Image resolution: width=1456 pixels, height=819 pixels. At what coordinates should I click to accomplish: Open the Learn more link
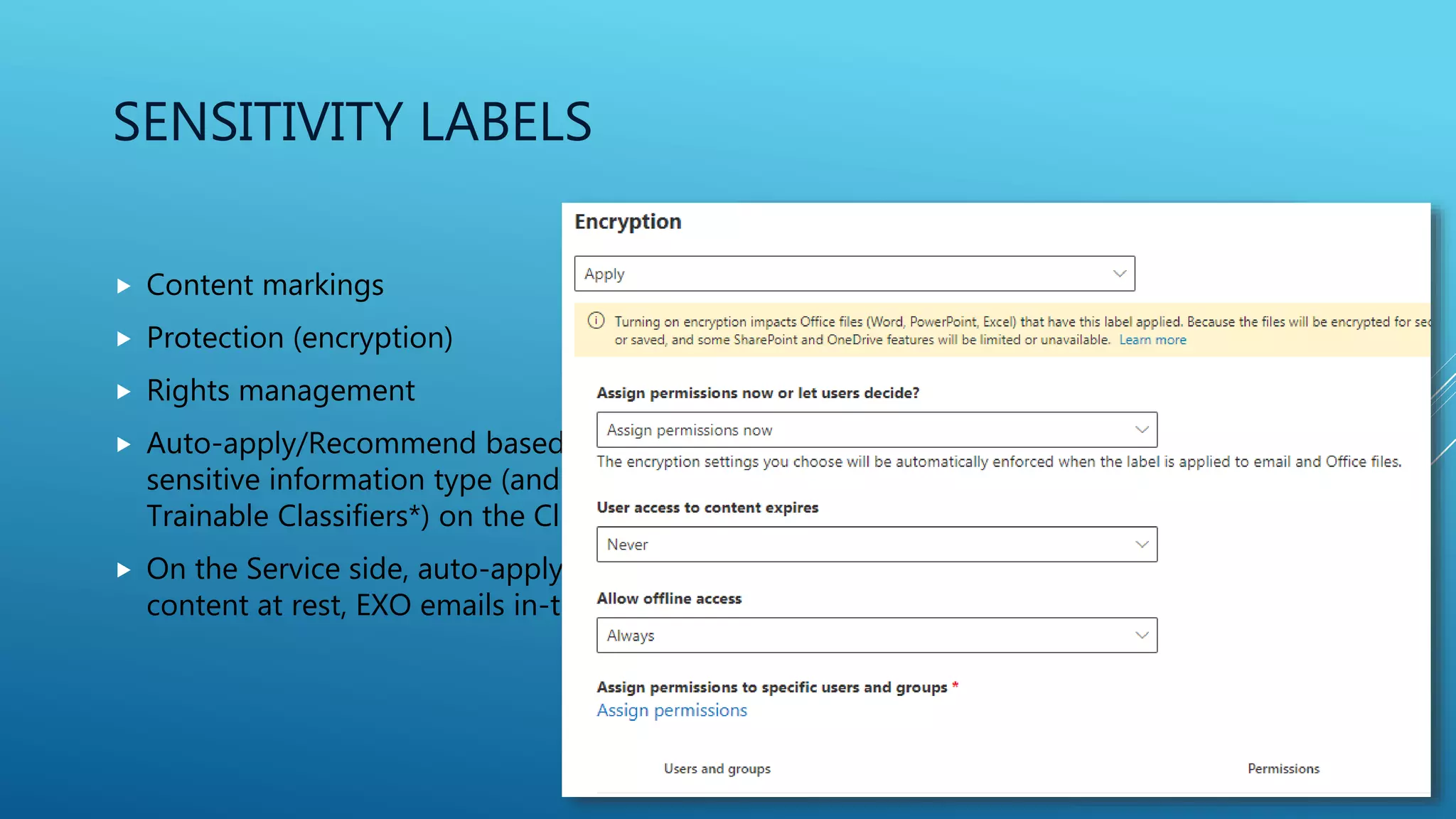click(1152, 340)
